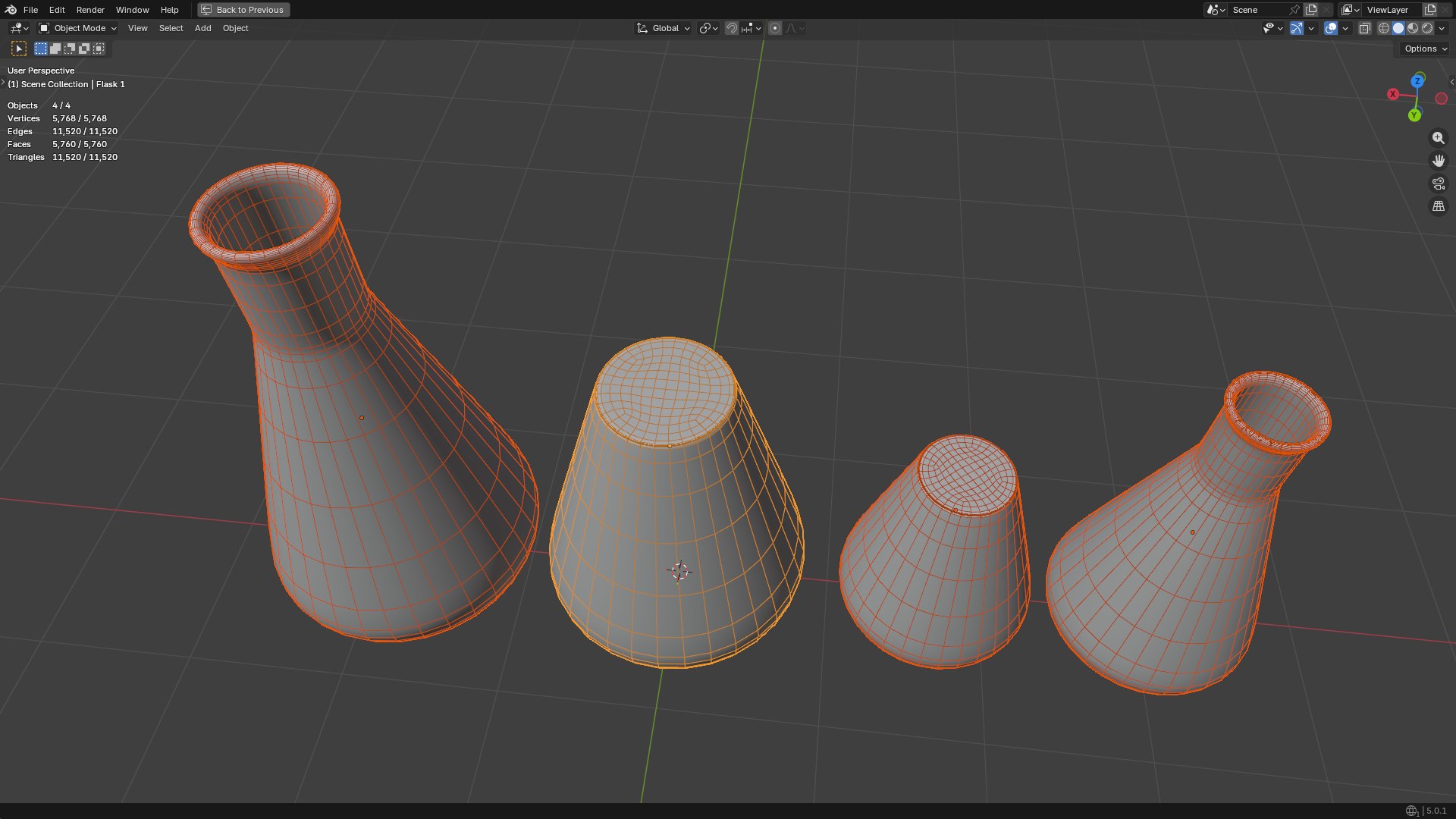The height and width of the screenshot is (819, 1456).
Task: Switch to wireframe viewport shading
Action: pos(1384,28)
